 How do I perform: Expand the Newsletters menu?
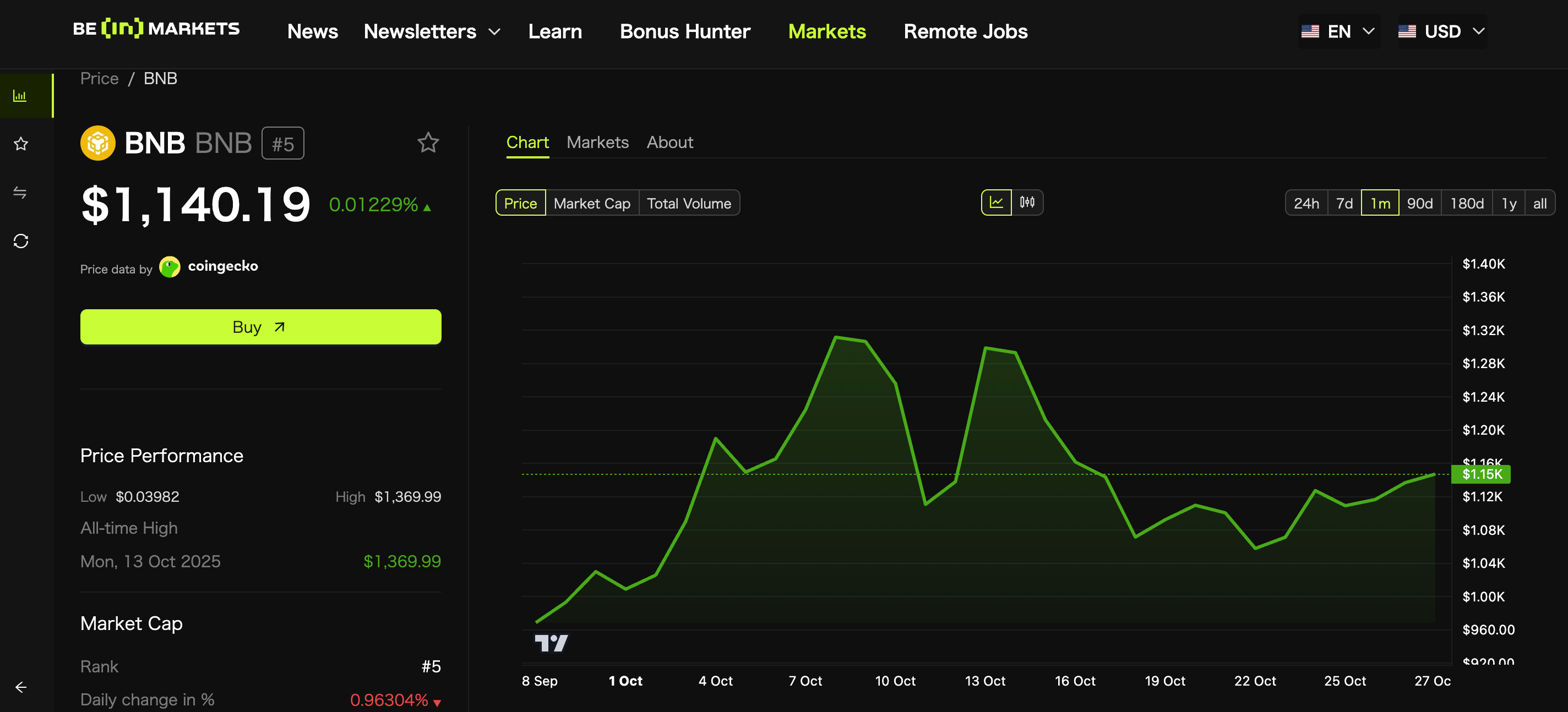(432, 32)
